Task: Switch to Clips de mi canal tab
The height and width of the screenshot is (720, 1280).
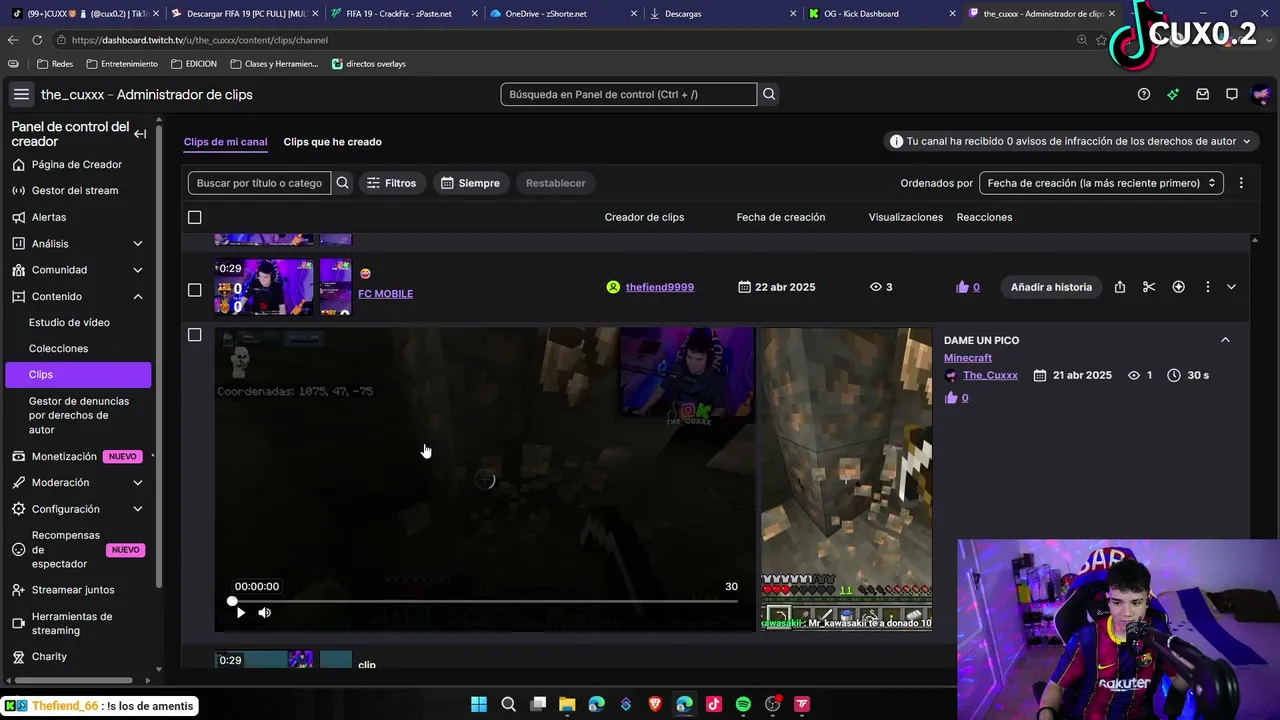Action: tap(225, 142)
